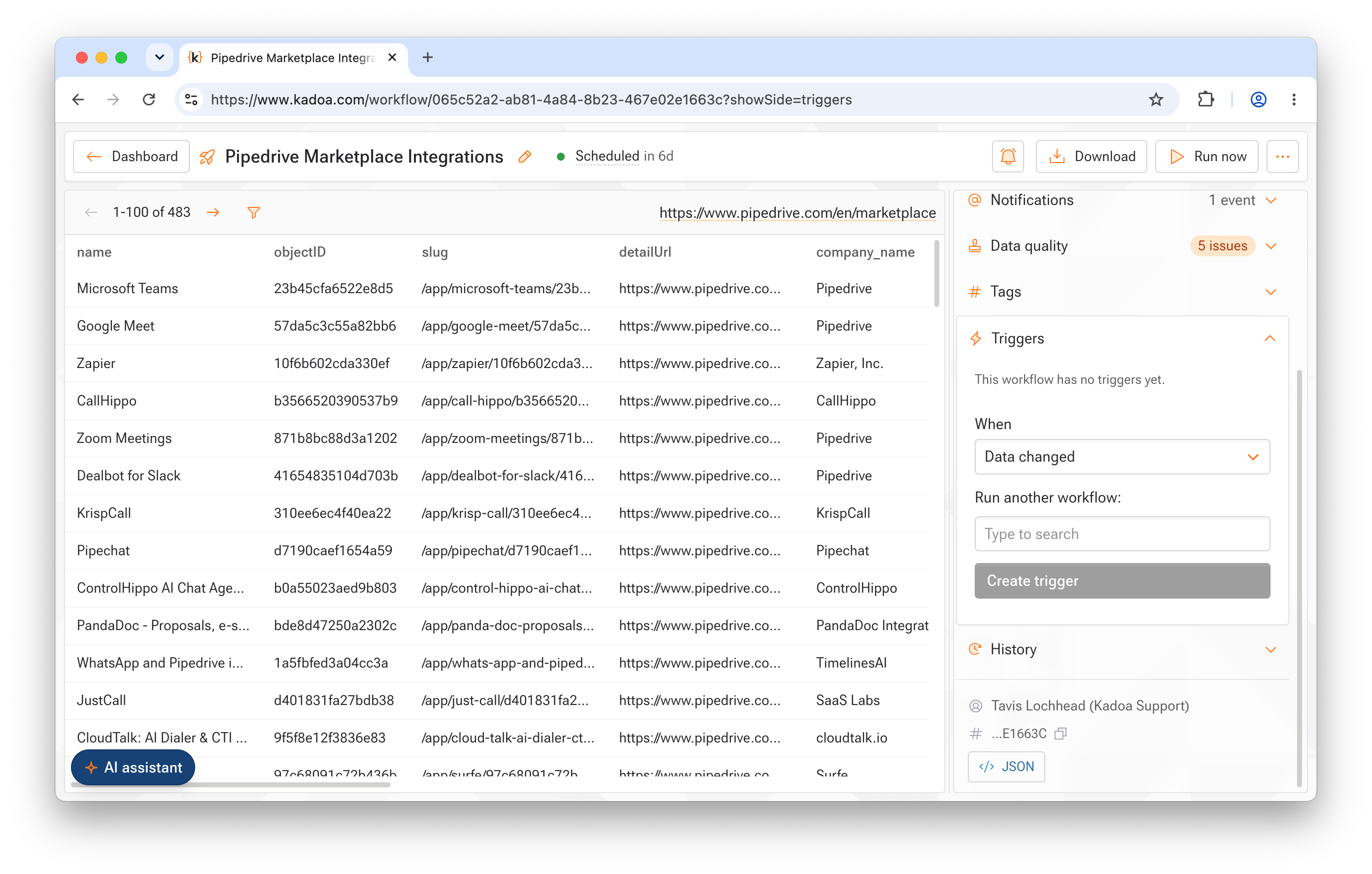
Task: Click the browser address bar URL
Action: pos(531,100)
